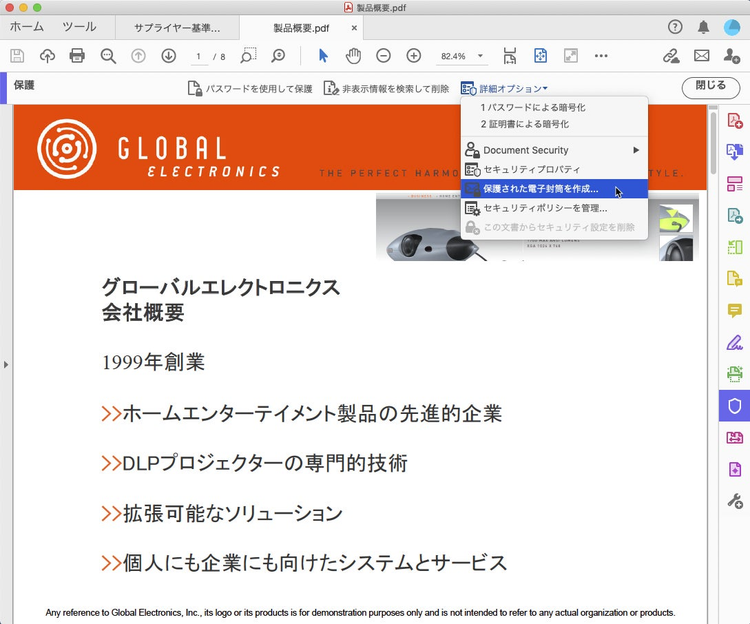Viewport: 750px width, 624px height.
Task: Expand the left navigation pane arrow
Action: 6,364
